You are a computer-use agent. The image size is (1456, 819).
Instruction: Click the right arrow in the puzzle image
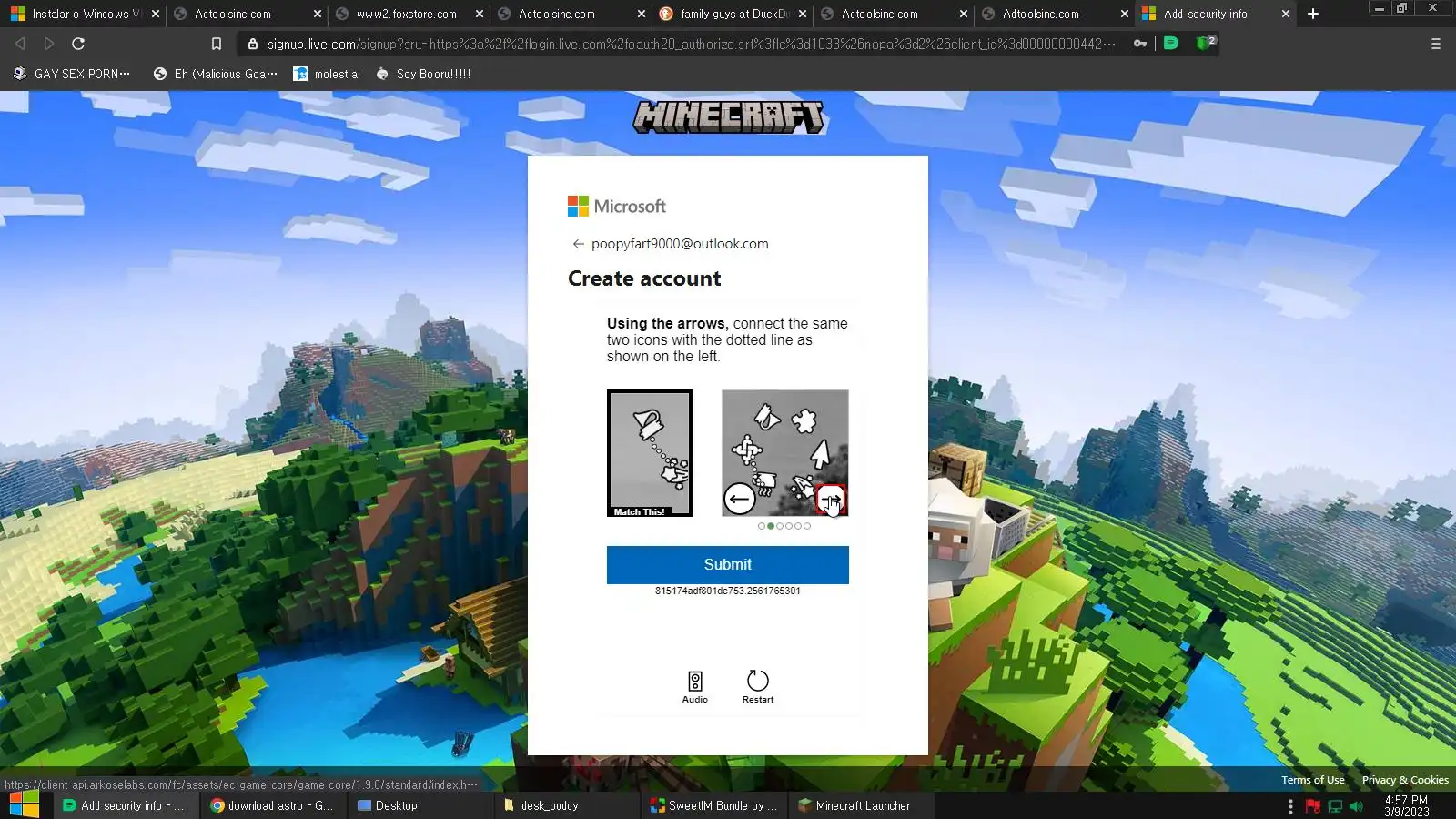[830, 499]
